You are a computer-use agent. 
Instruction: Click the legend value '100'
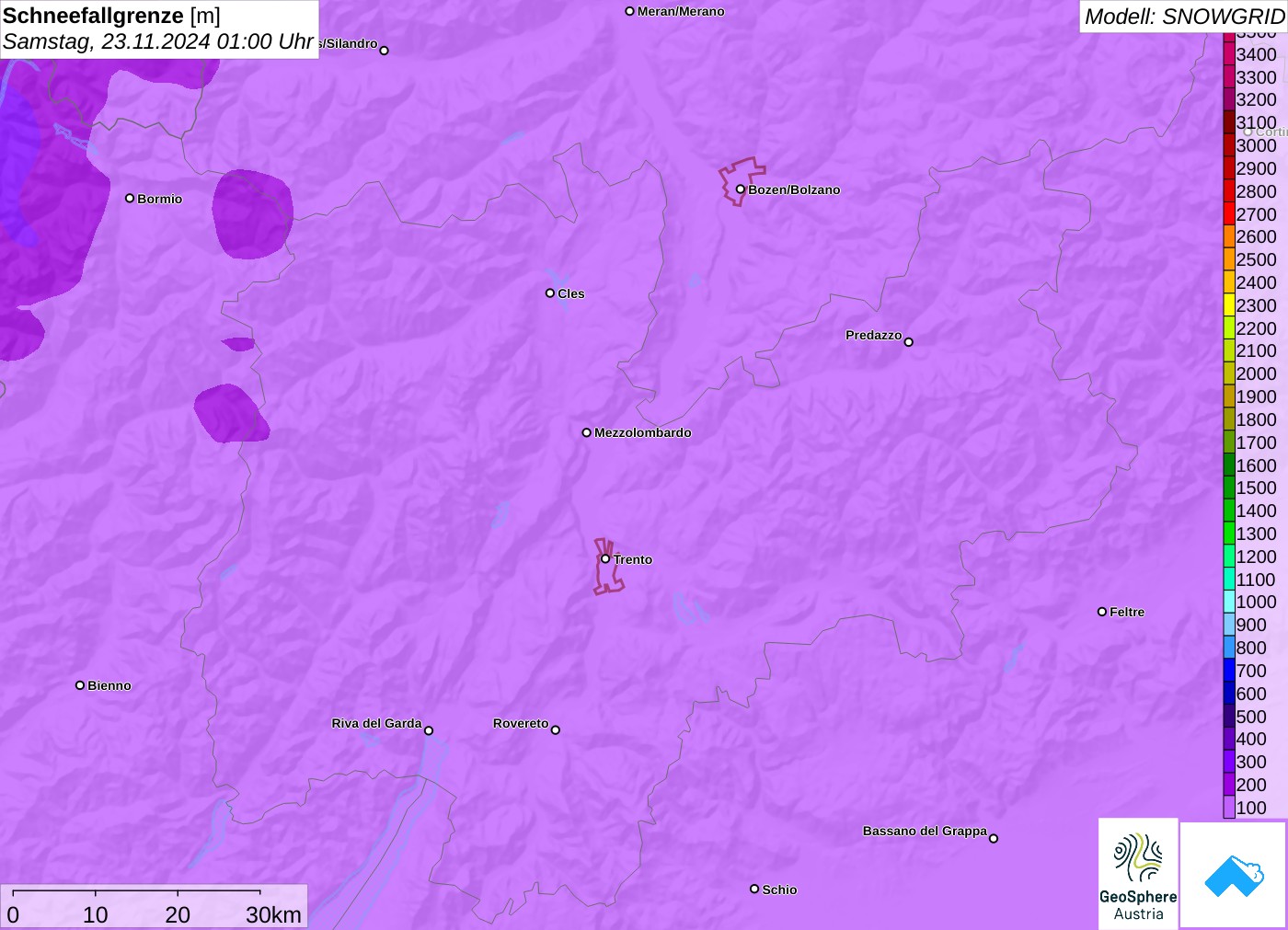[1251, 808]
